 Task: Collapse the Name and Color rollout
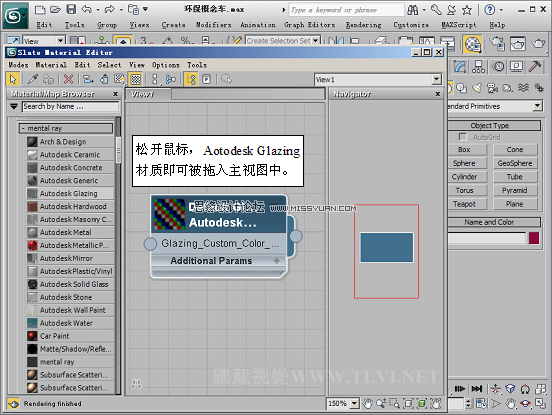tap(494, 222)
